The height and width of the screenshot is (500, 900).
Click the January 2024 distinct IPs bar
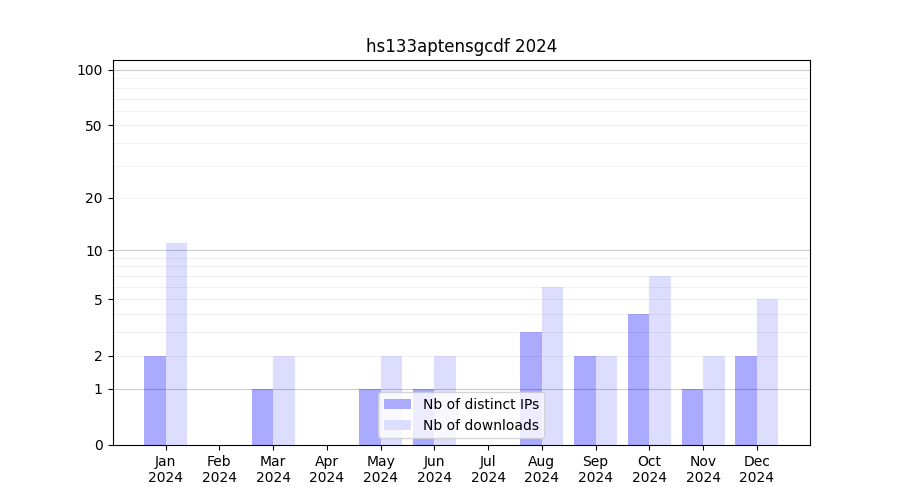155,400
